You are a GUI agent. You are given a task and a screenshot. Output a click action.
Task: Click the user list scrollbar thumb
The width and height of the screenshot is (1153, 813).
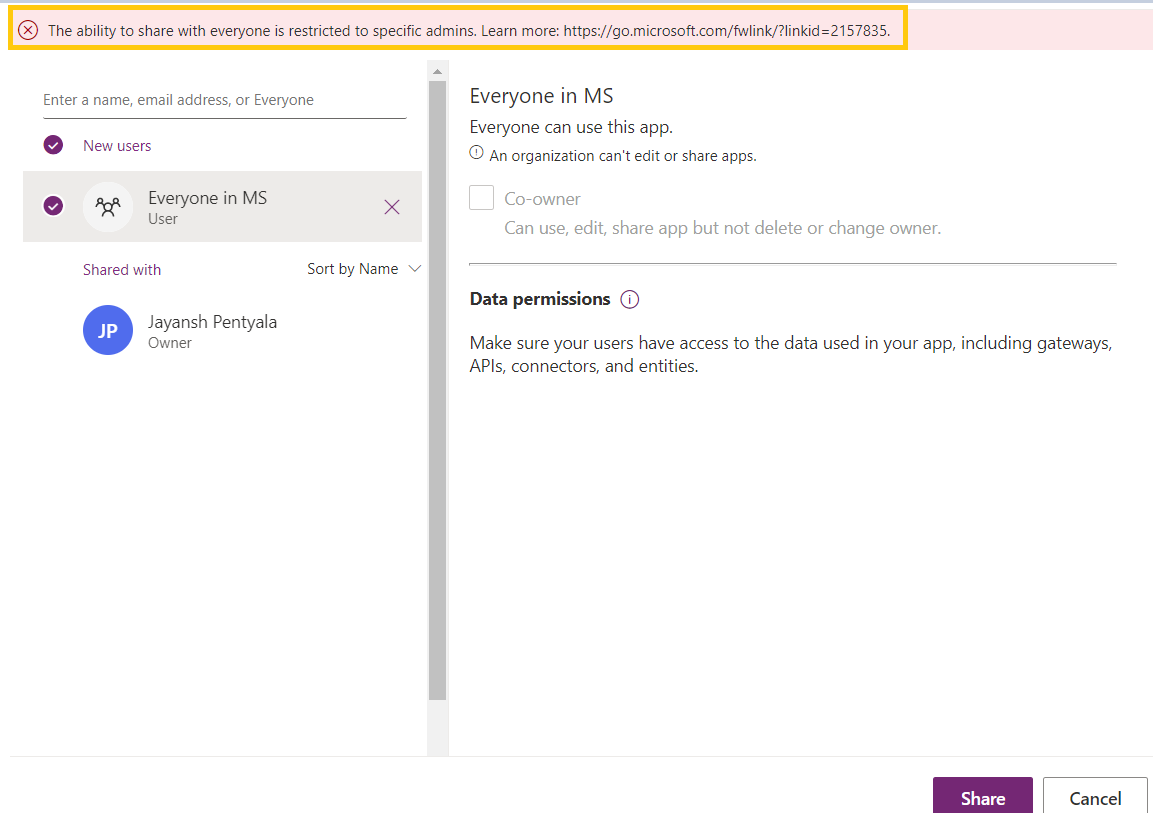coord(437,390)
